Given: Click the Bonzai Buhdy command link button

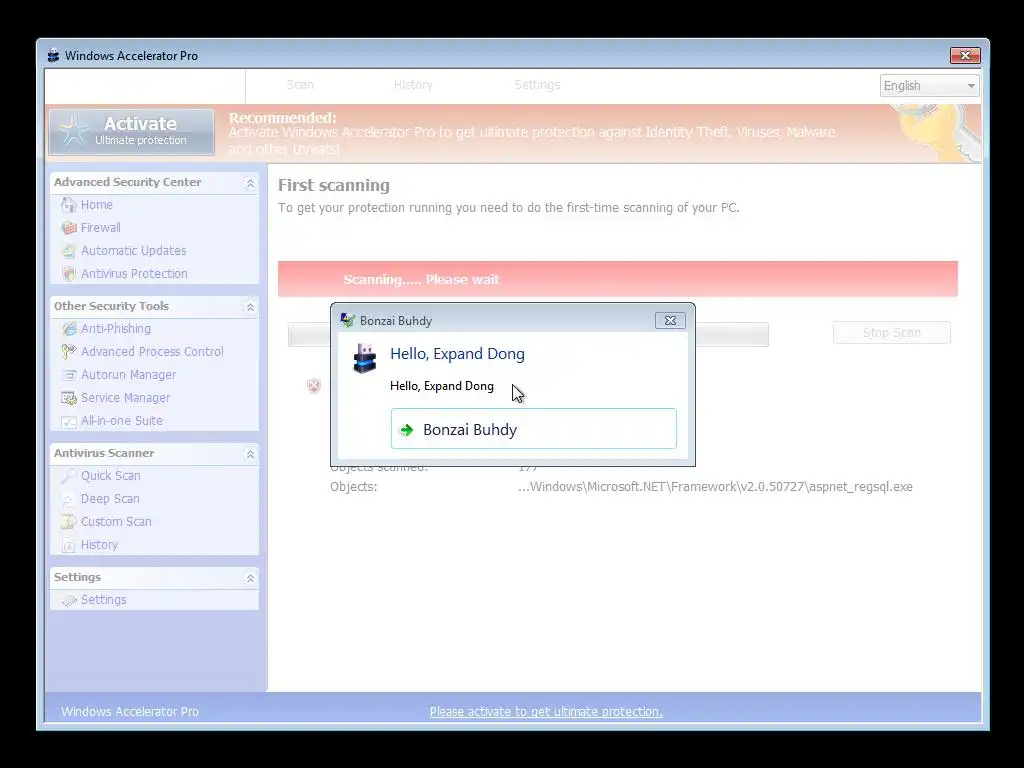Looking at the screenshot, I should [534, 429].
